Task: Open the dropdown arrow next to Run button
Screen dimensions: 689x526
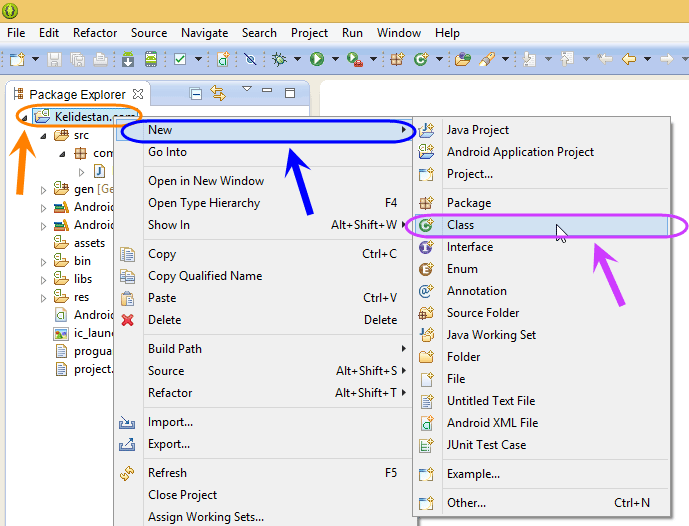Action: [x=335, y=59]
